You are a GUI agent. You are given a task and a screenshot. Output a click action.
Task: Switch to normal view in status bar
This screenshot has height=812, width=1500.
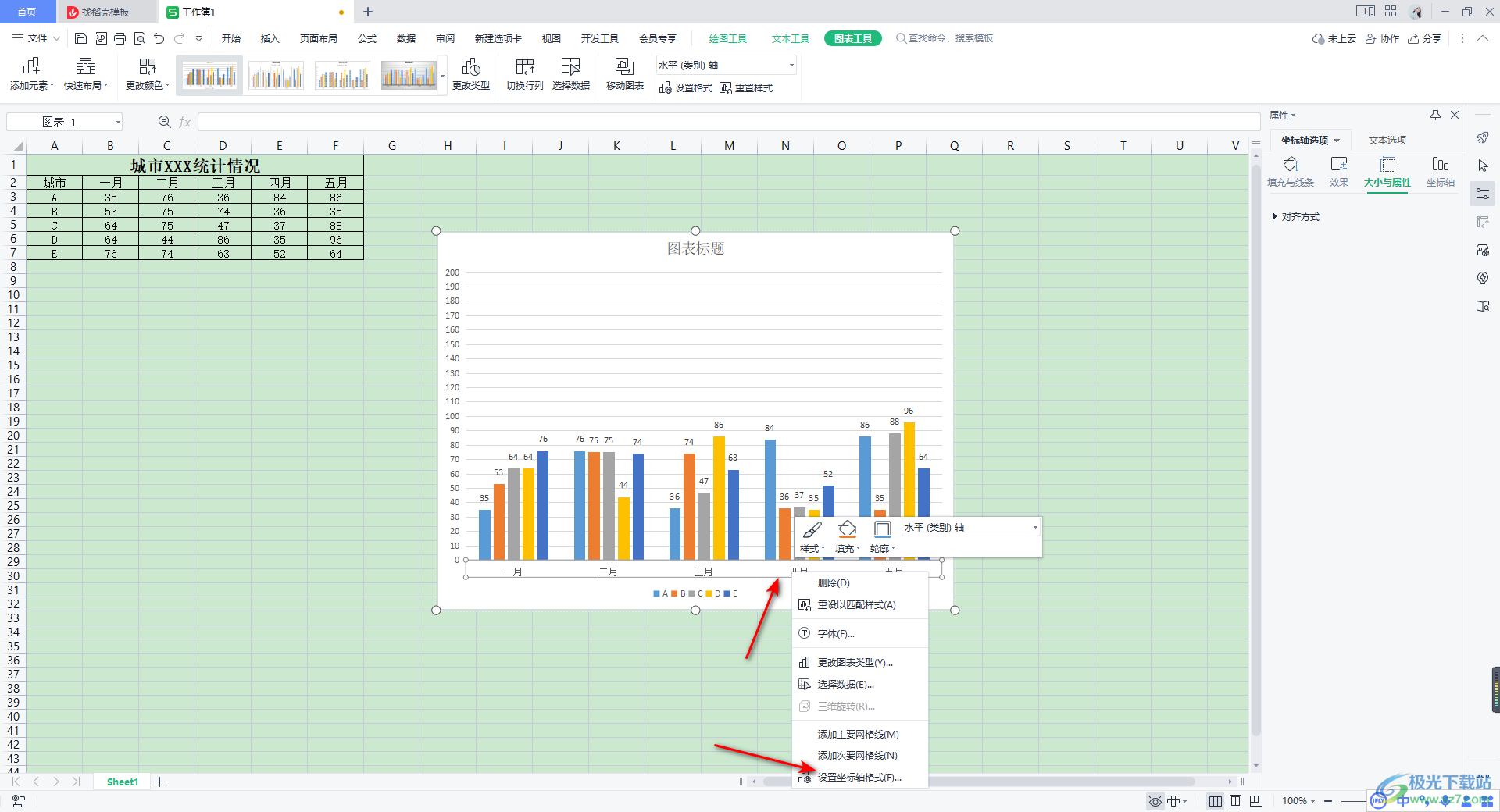[x=1216, y=801]
